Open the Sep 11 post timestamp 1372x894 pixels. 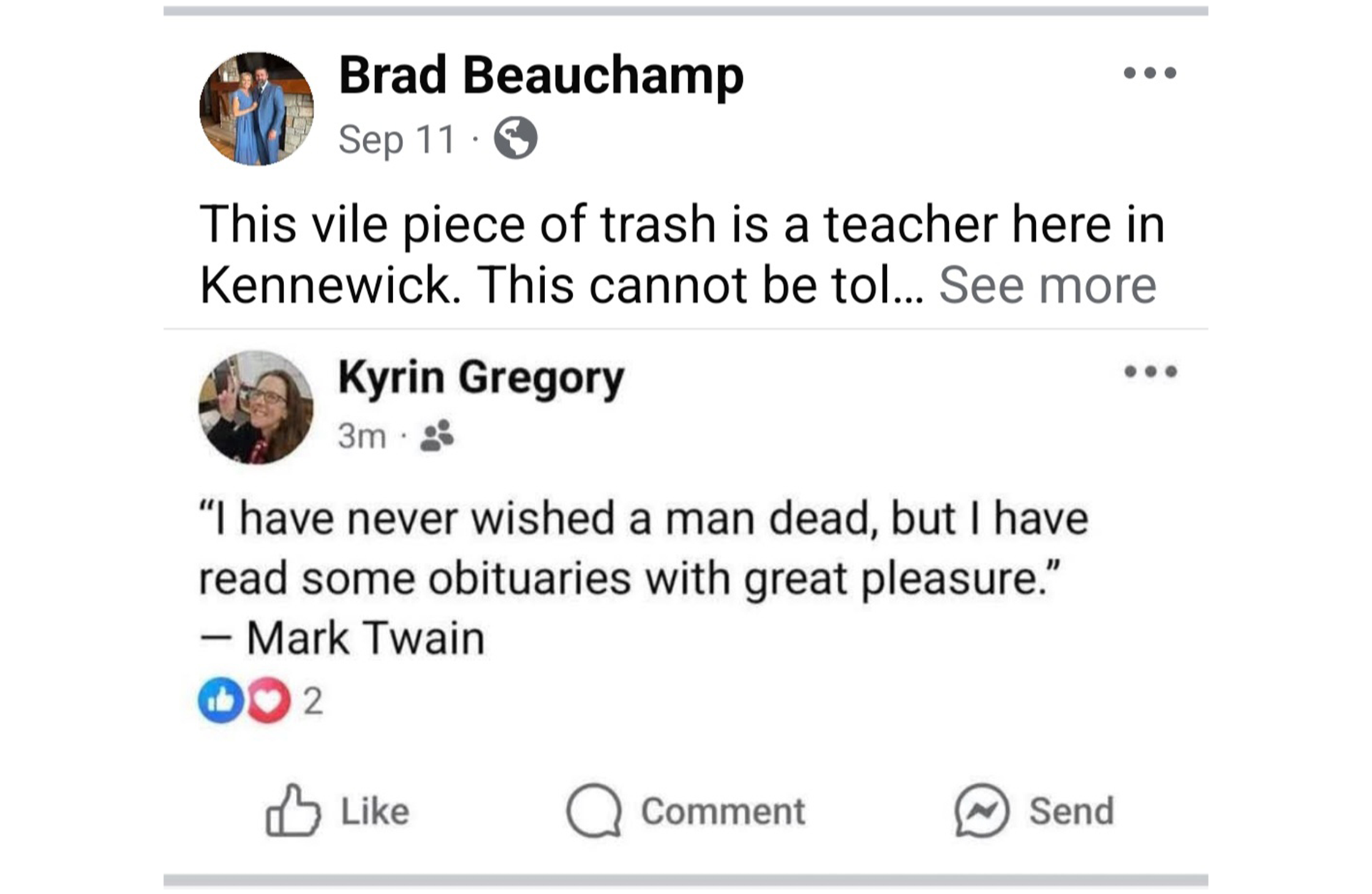[397, 139]
